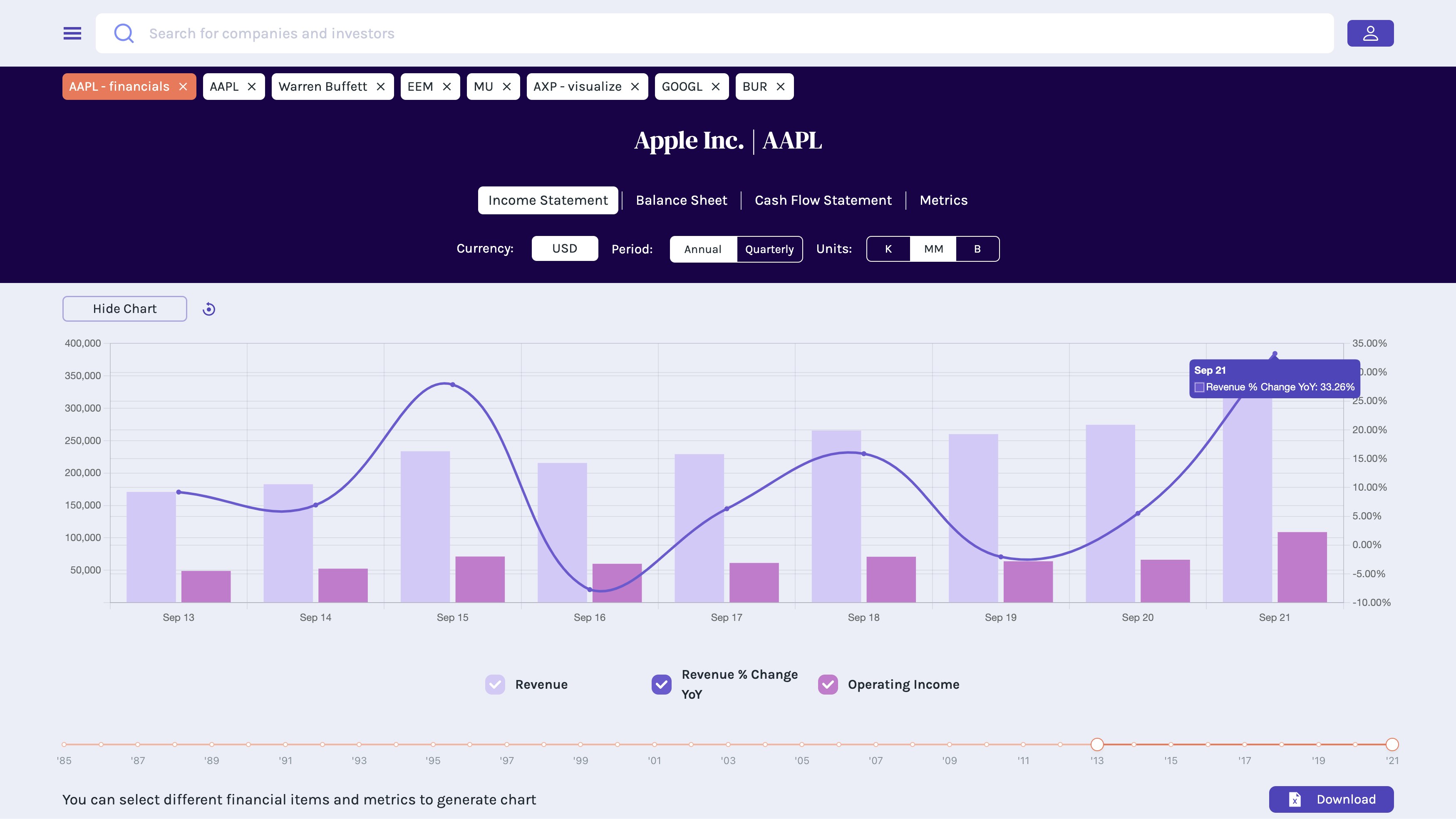Screen dimensions: 1456x819
Task: Select Annual period
Action: click(703, 249)
